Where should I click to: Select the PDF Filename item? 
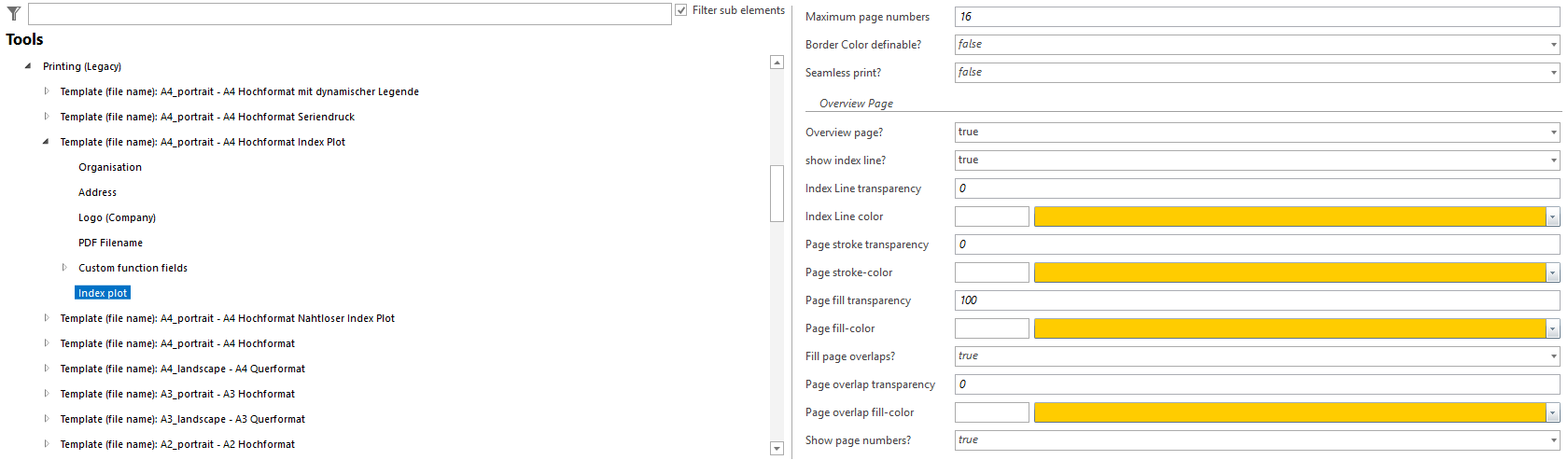pyautogui.click(x=110, y=243)
